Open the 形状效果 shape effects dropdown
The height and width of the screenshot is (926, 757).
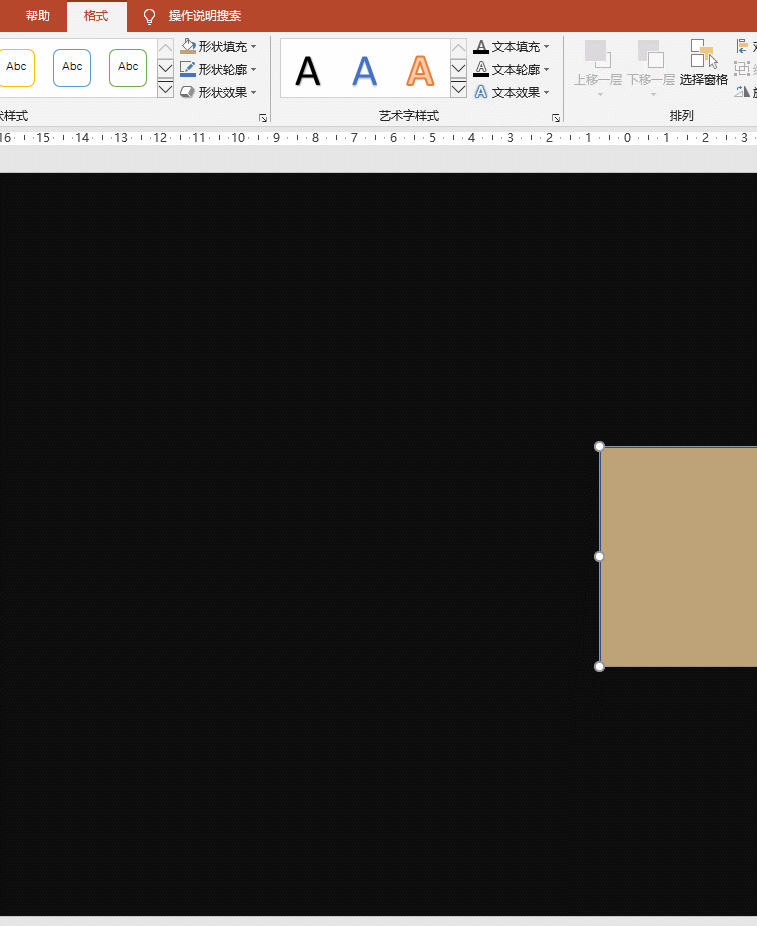click(219, 92)
